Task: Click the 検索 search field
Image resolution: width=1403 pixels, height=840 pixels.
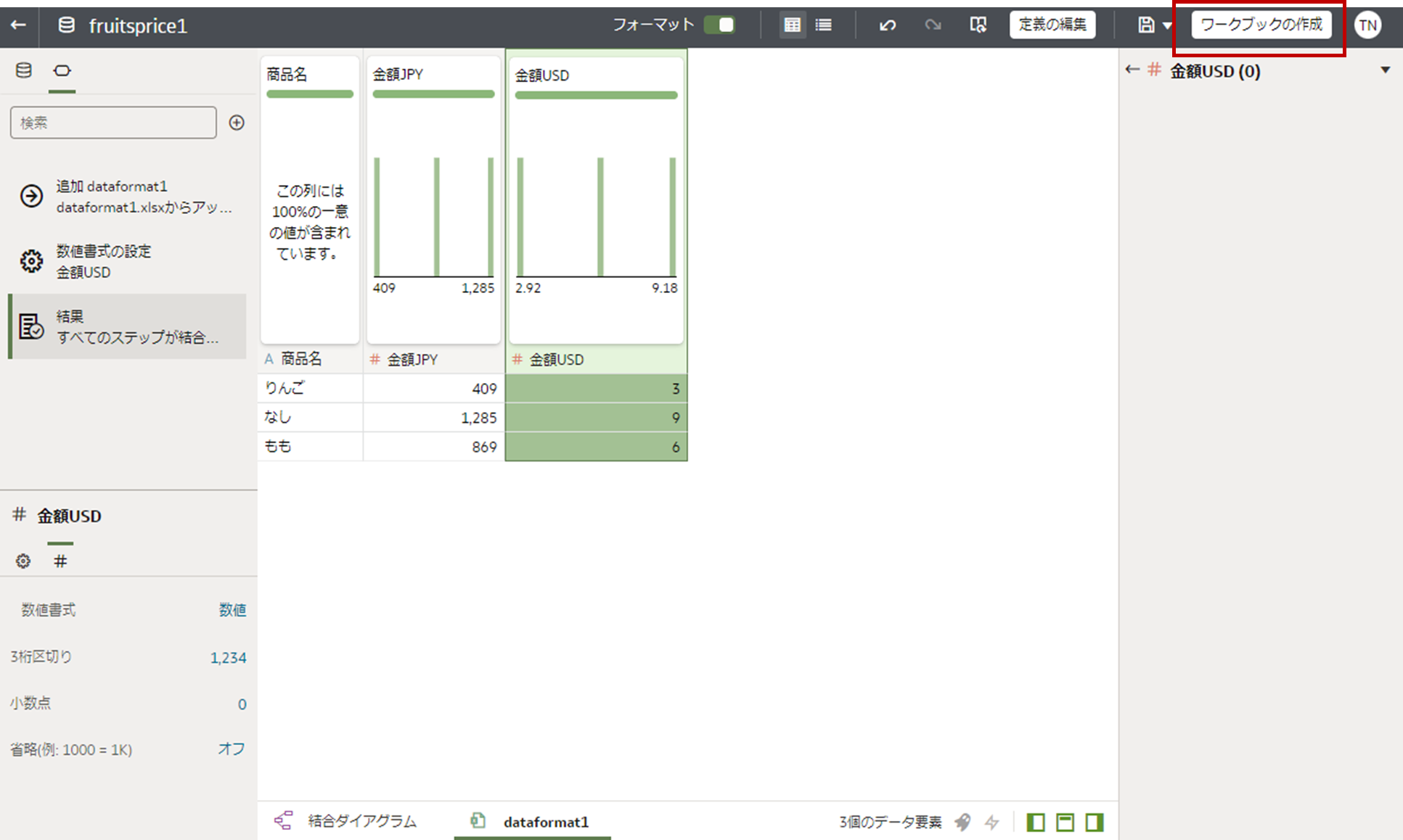Action: 113,123
